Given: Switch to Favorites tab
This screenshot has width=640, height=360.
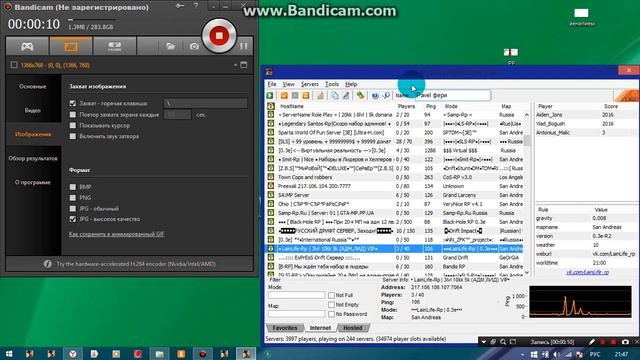Looking at the screenshot, I should [285, 328].
